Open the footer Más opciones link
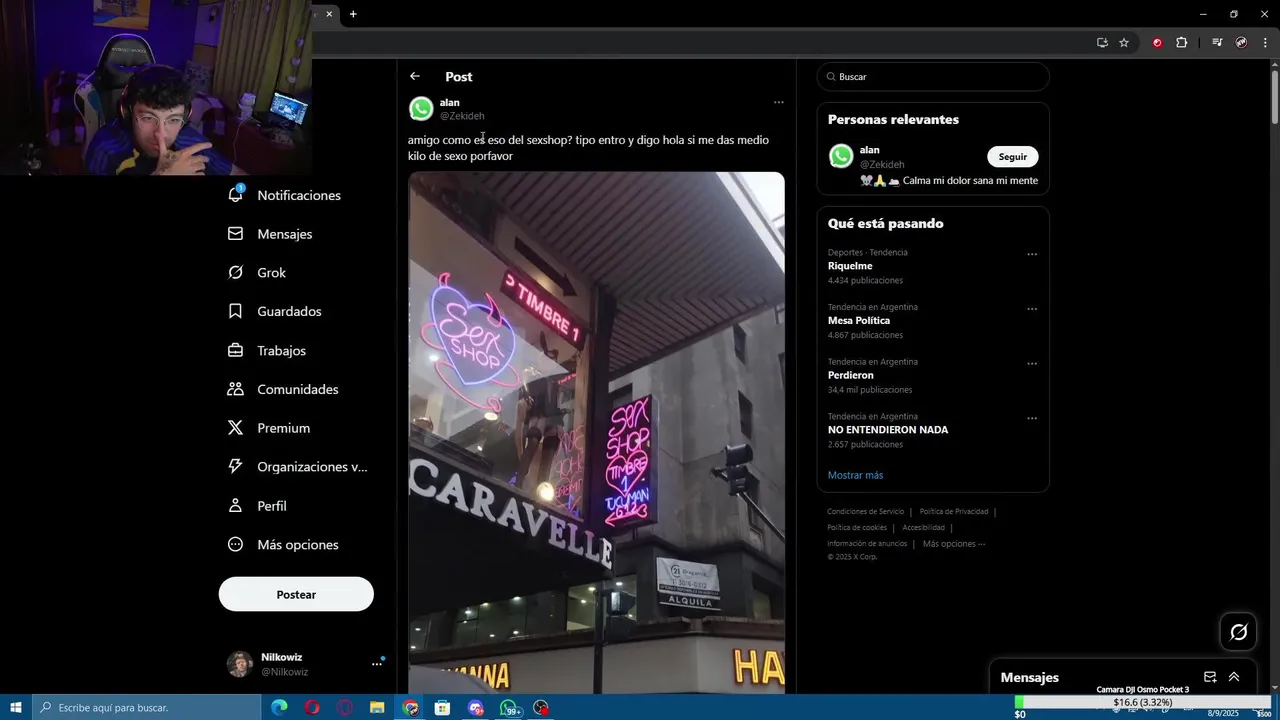Screen dimensions: 1280x720 click(953, 544)
